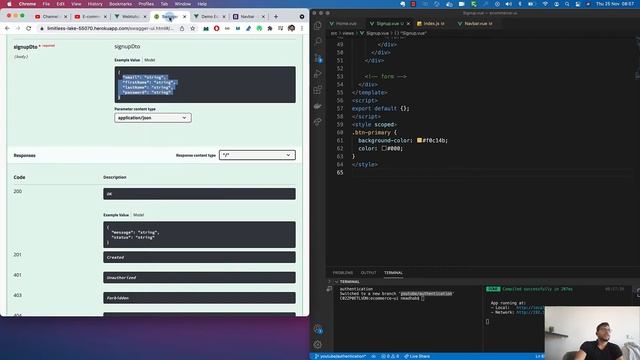640x360 pixels.
Task: Reload the Swagger page in Chrome
Action: click(x=29, y=28)
